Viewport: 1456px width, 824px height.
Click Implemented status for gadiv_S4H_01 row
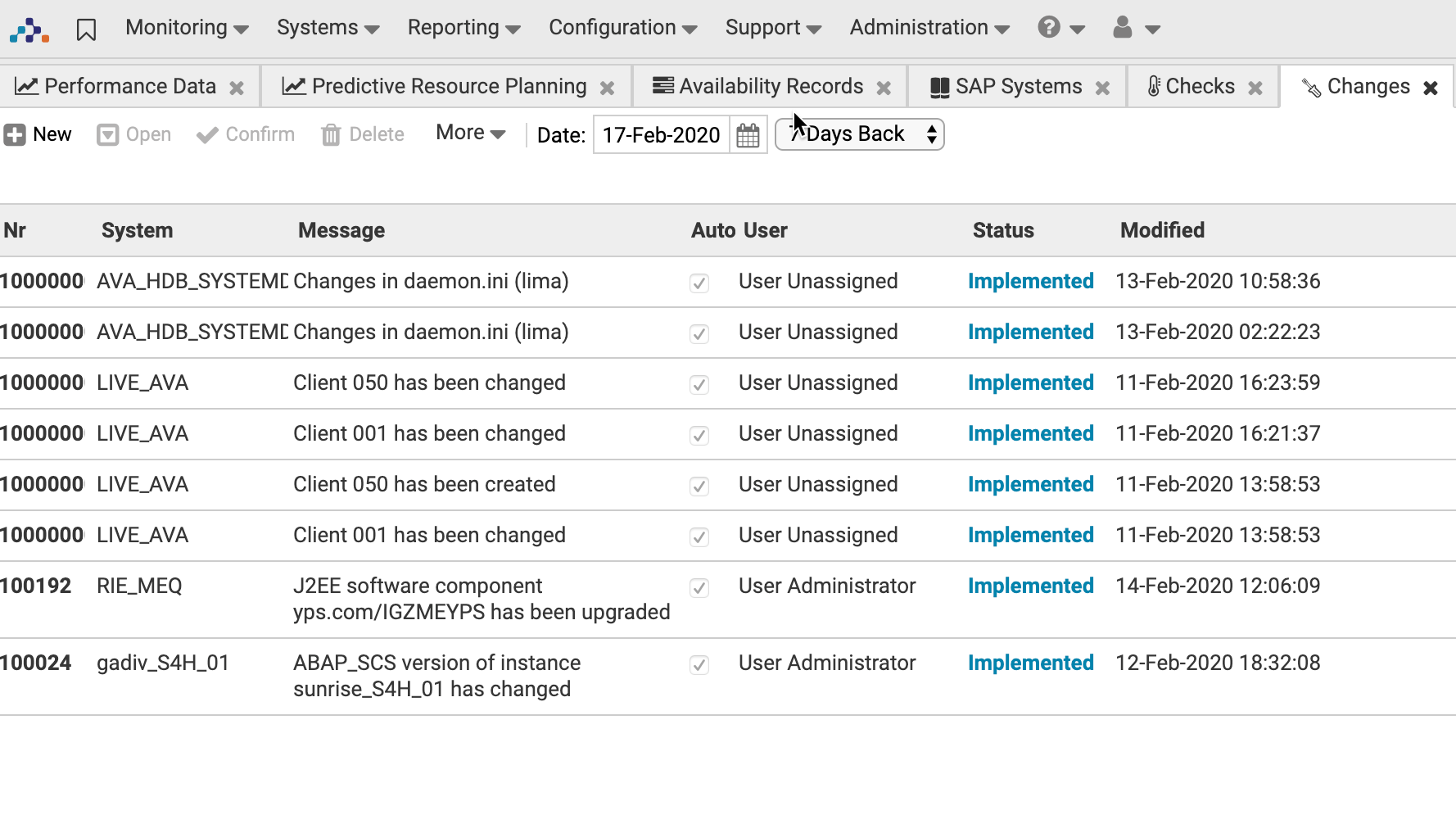(1030, 663)
